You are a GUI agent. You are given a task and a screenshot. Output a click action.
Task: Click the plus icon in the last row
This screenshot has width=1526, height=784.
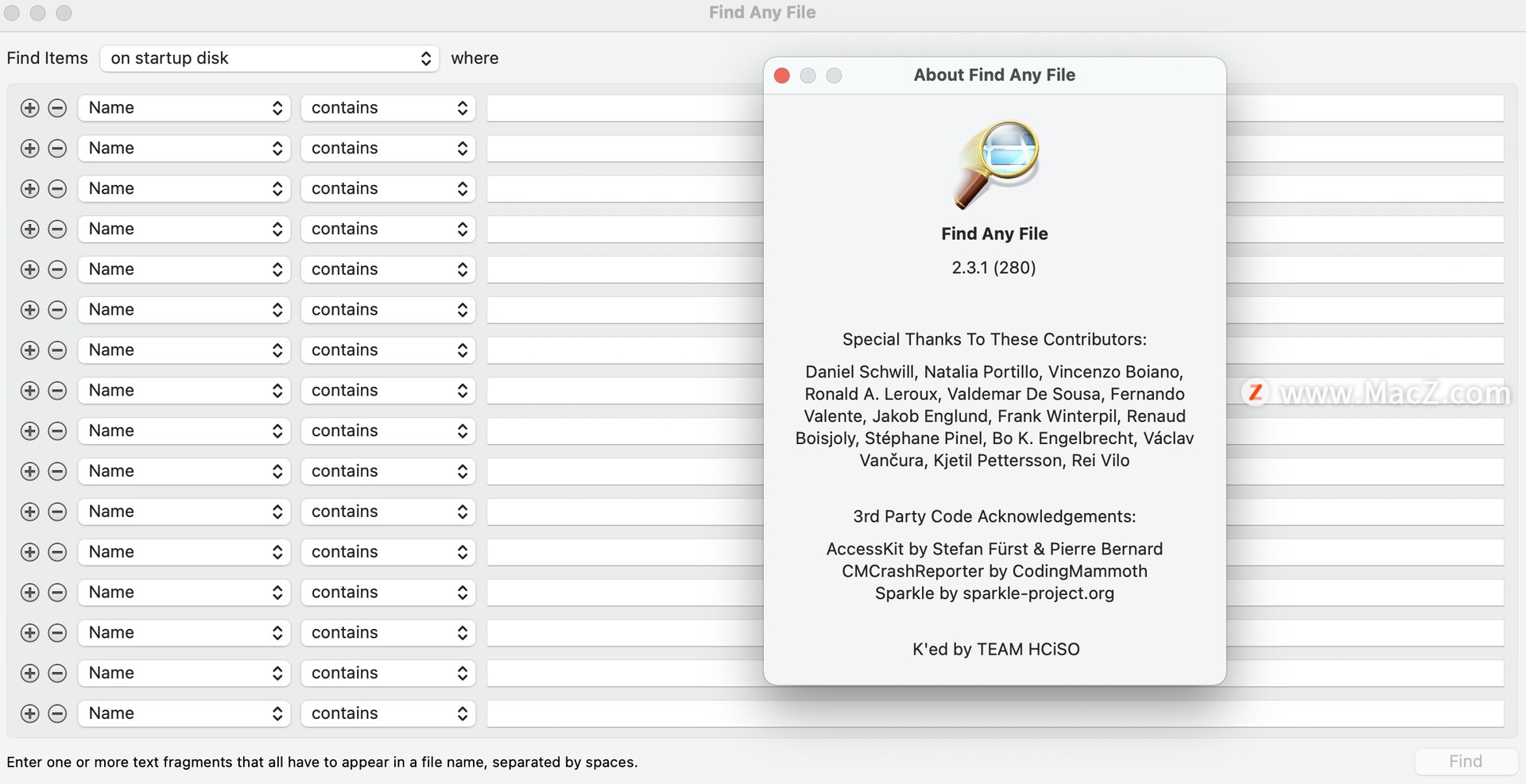click(29, 713)
